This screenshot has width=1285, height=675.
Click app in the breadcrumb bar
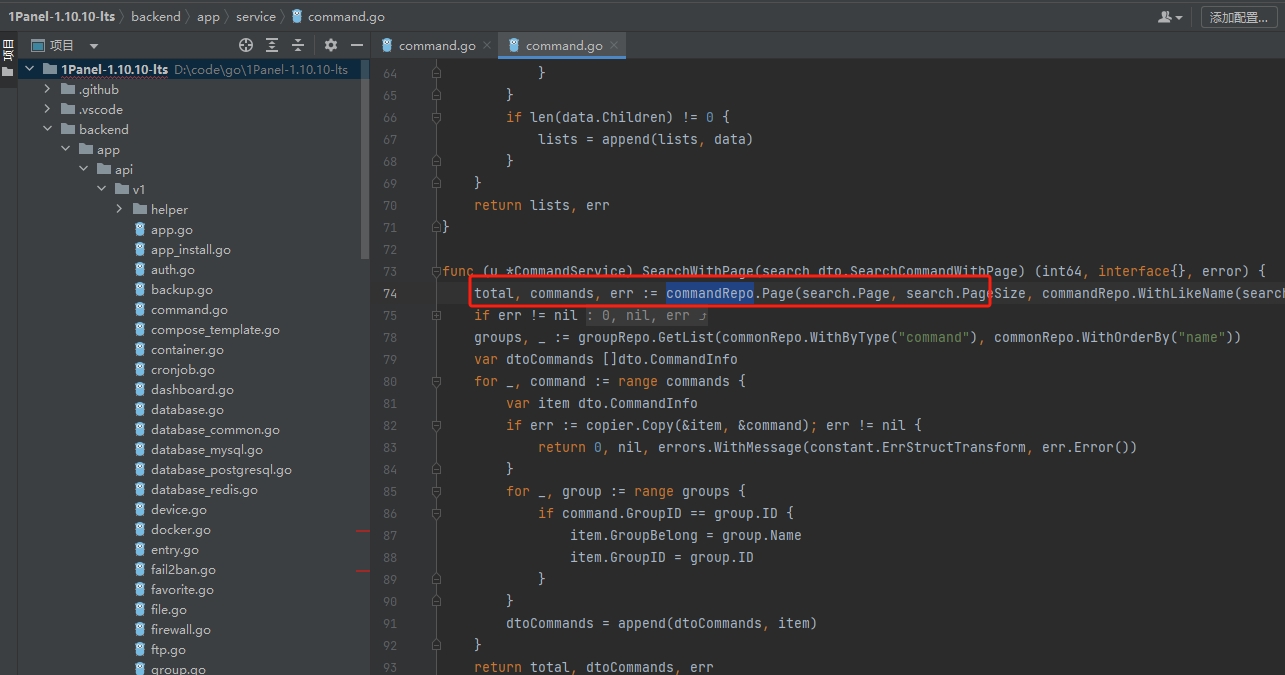[x=208, y=17]
